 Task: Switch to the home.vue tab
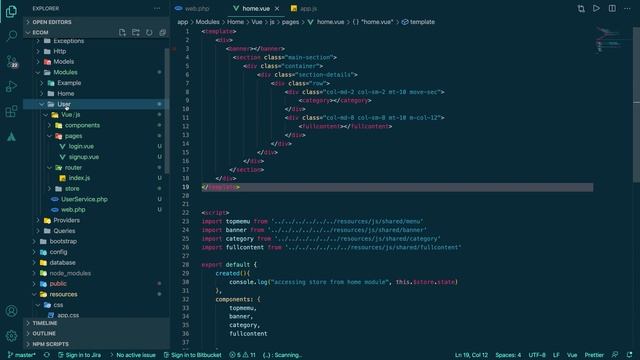coord(256,9)
